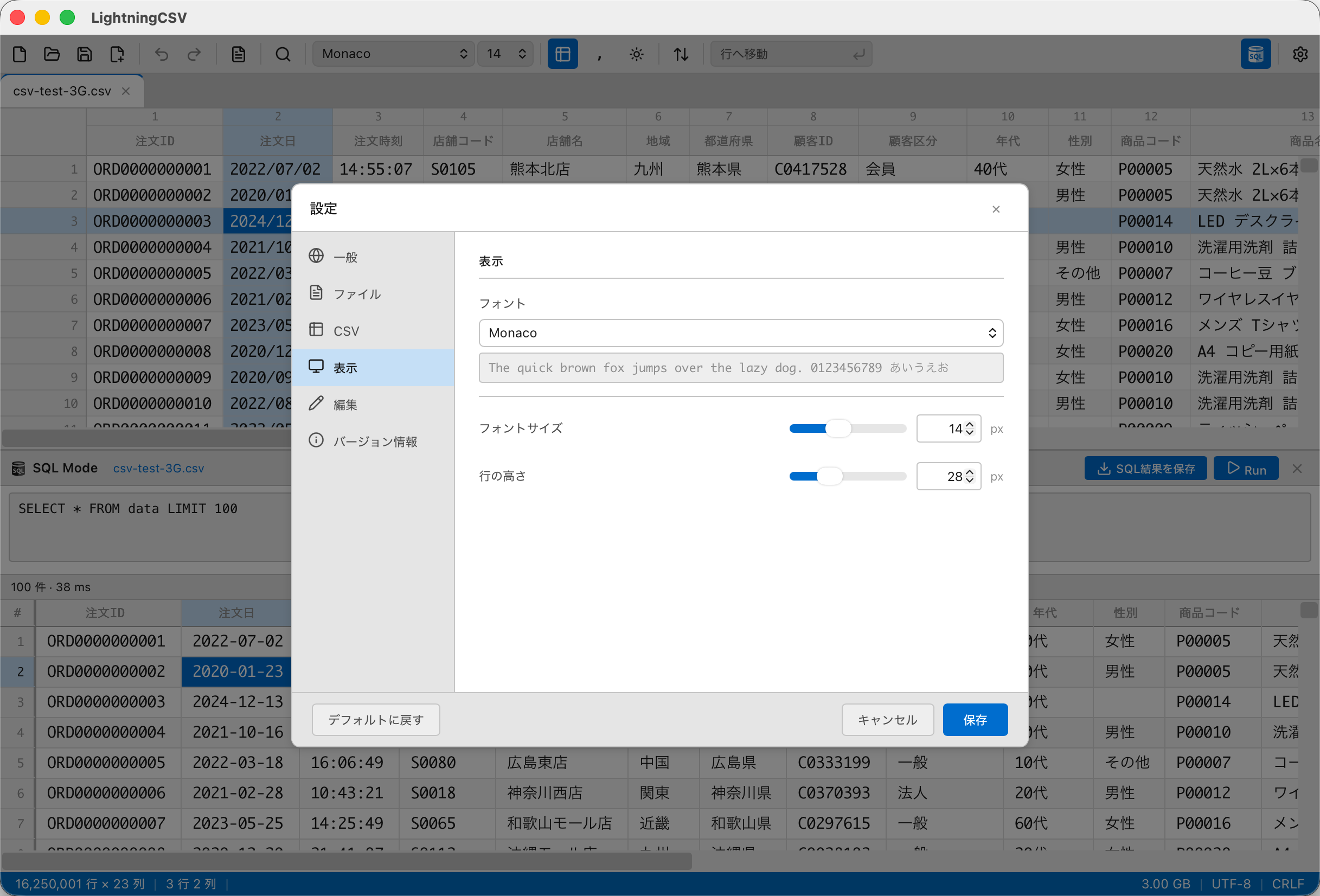The image size is (1320, 896).
Task: Click the フォントサイズ stepper arrows
Action: (970, 428)
